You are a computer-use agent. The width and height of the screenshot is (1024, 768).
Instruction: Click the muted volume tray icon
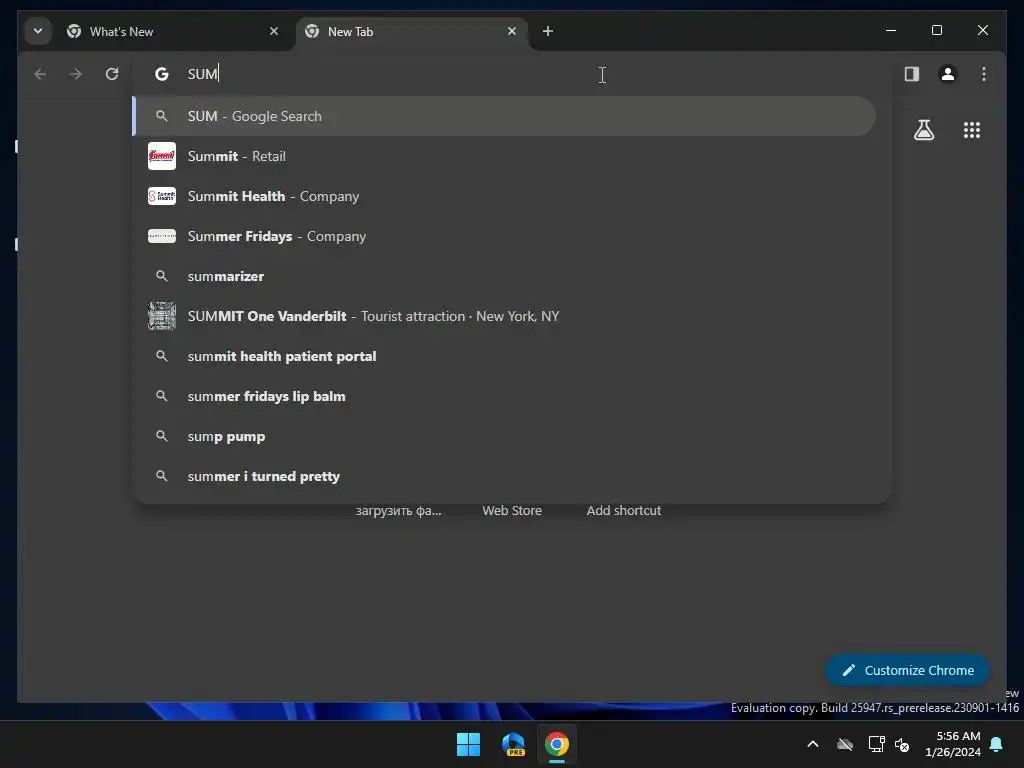click(x=902, y=744)
